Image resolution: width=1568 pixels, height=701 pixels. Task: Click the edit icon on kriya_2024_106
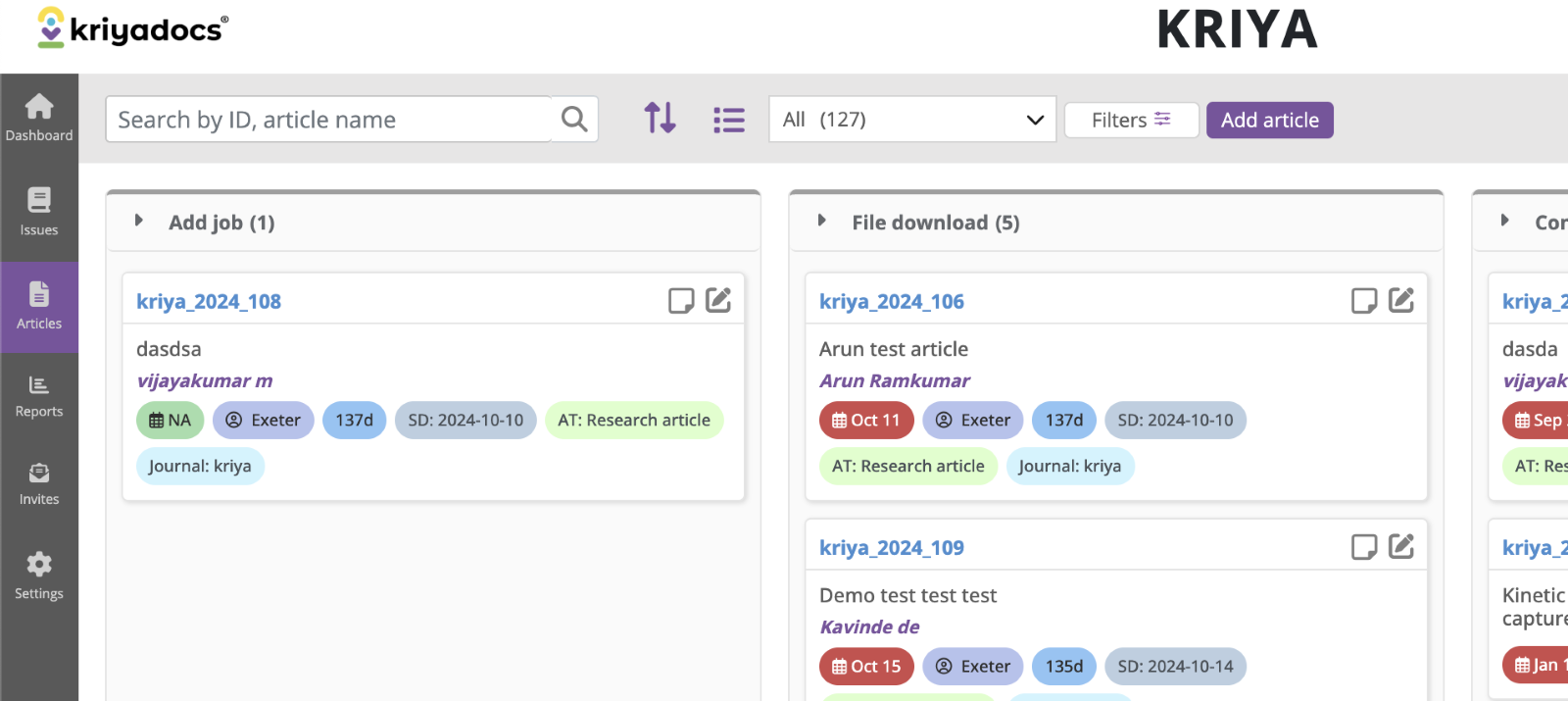(1401, 300)
